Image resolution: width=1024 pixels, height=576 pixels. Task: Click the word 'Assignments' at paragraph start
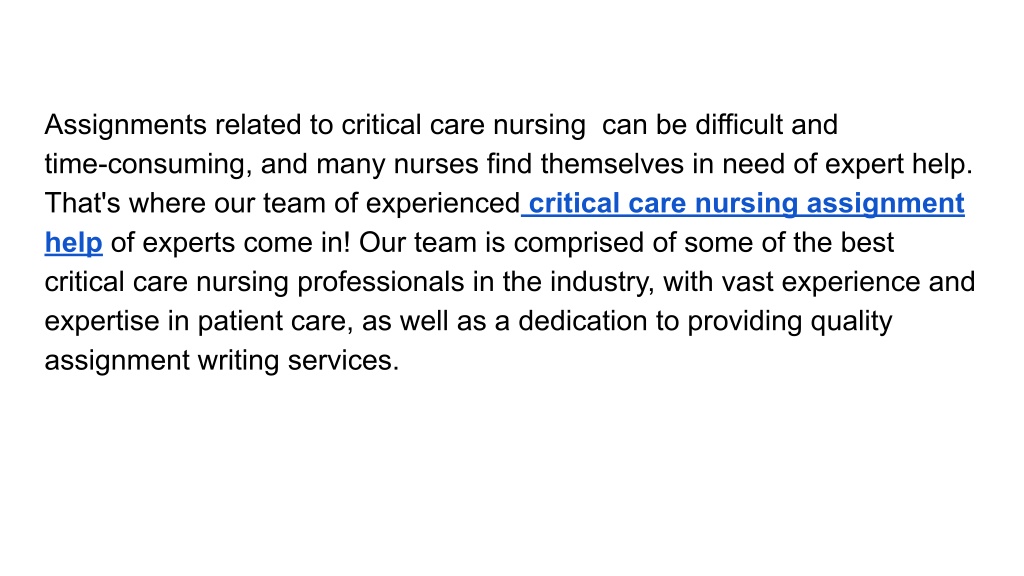[125, 125]
